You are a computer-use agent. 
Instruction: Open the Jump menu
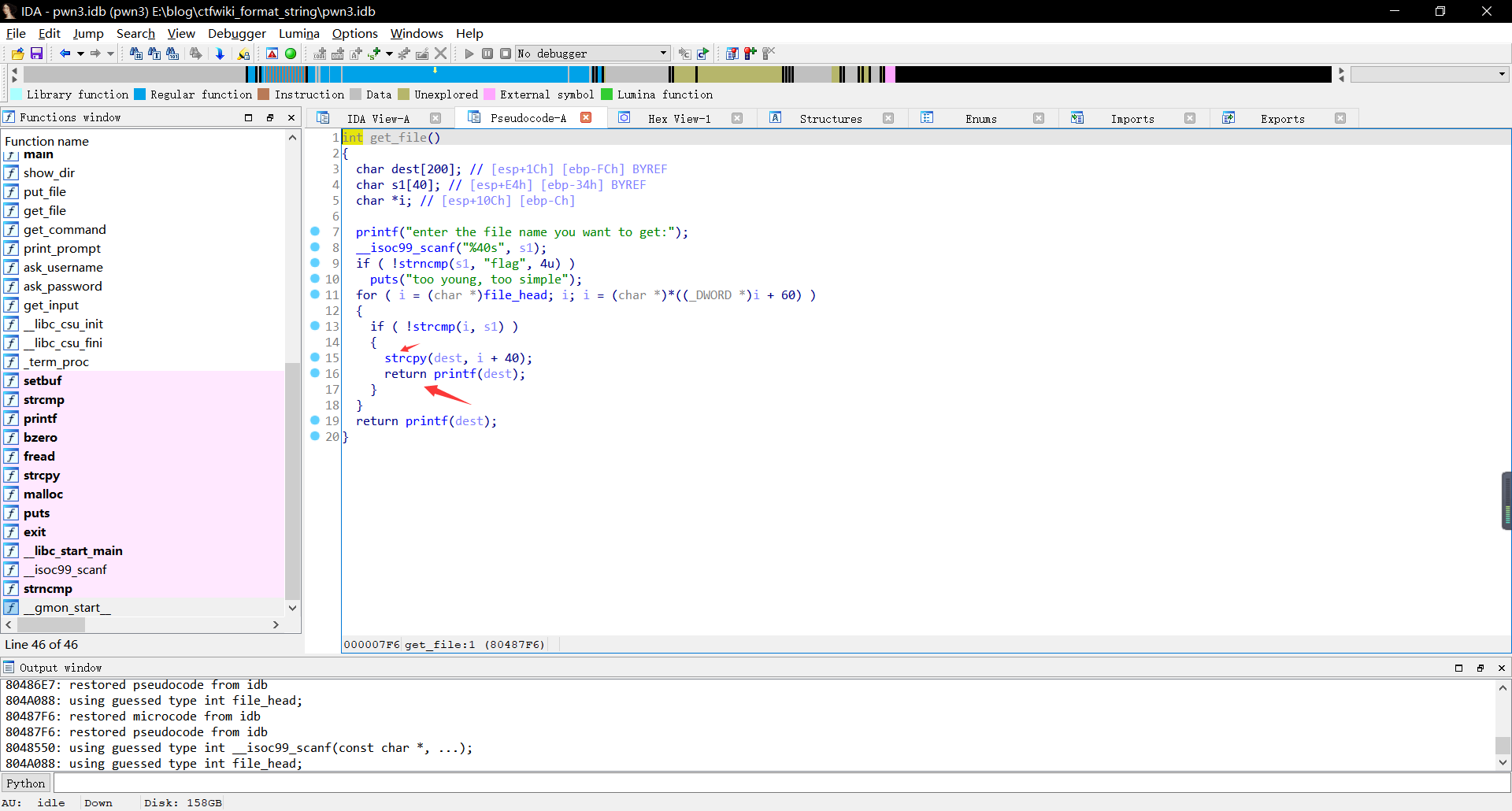pyautogui.click(x=88, y=33)
